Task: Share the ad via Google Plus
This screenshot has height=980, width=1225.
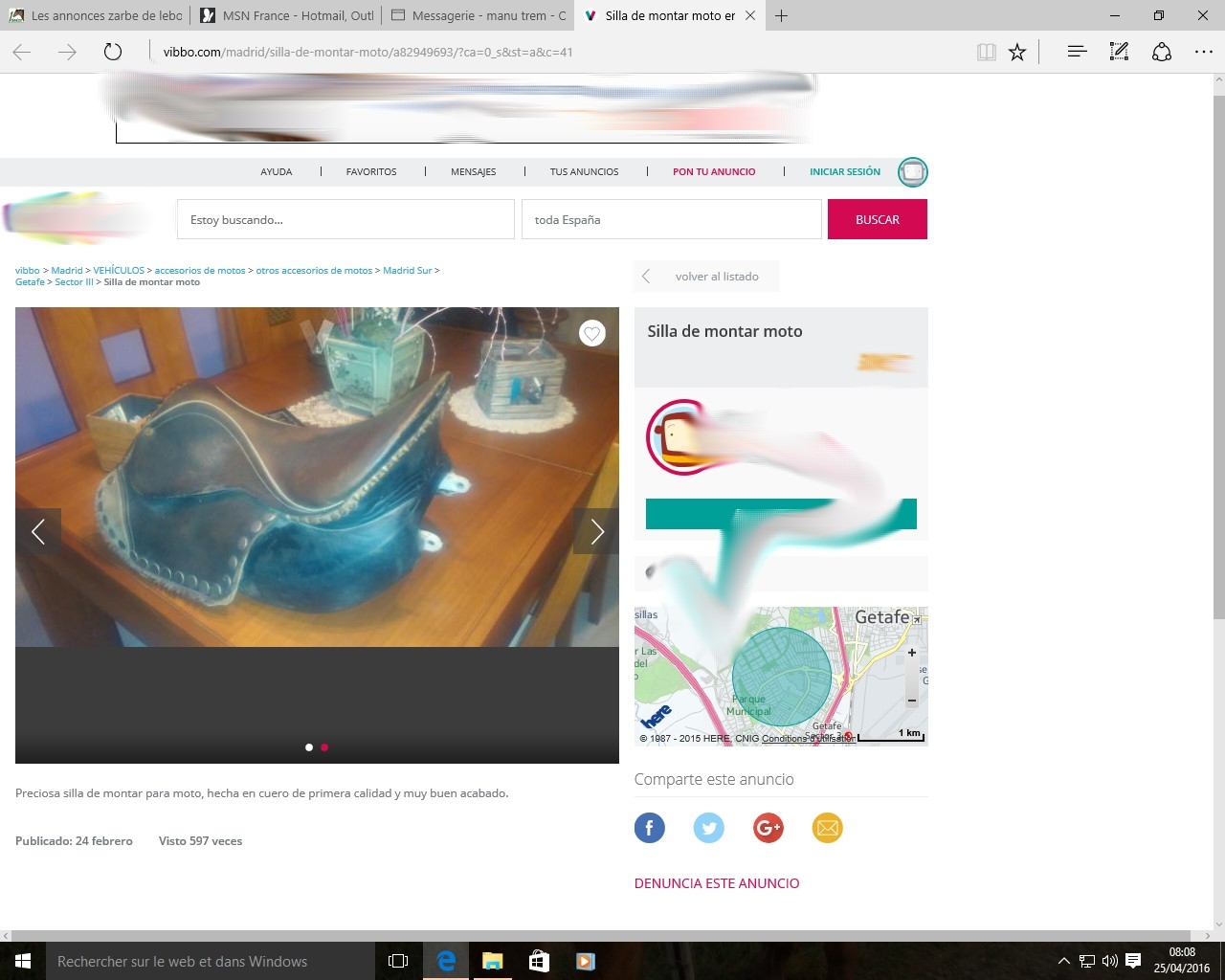Action: pos(768,828)
